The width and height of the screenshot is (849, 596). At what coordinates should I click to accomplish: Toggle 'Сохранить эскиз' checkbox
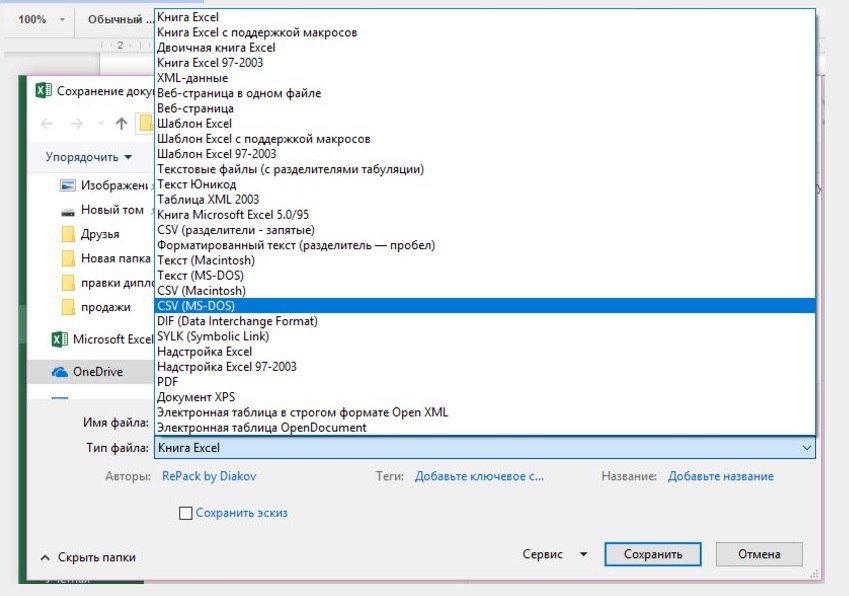coord(185,513)
